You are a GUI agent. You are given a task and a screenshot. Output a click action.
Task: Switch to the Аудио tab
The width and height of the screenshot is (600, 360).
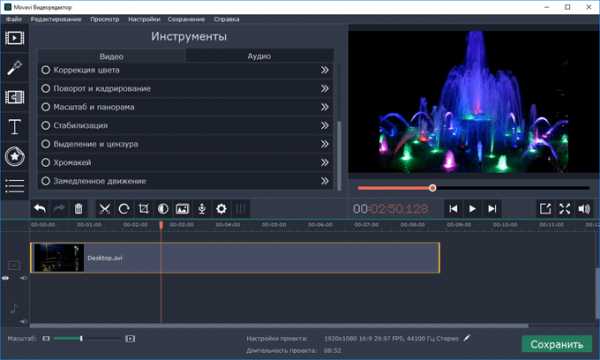(259, 56)
